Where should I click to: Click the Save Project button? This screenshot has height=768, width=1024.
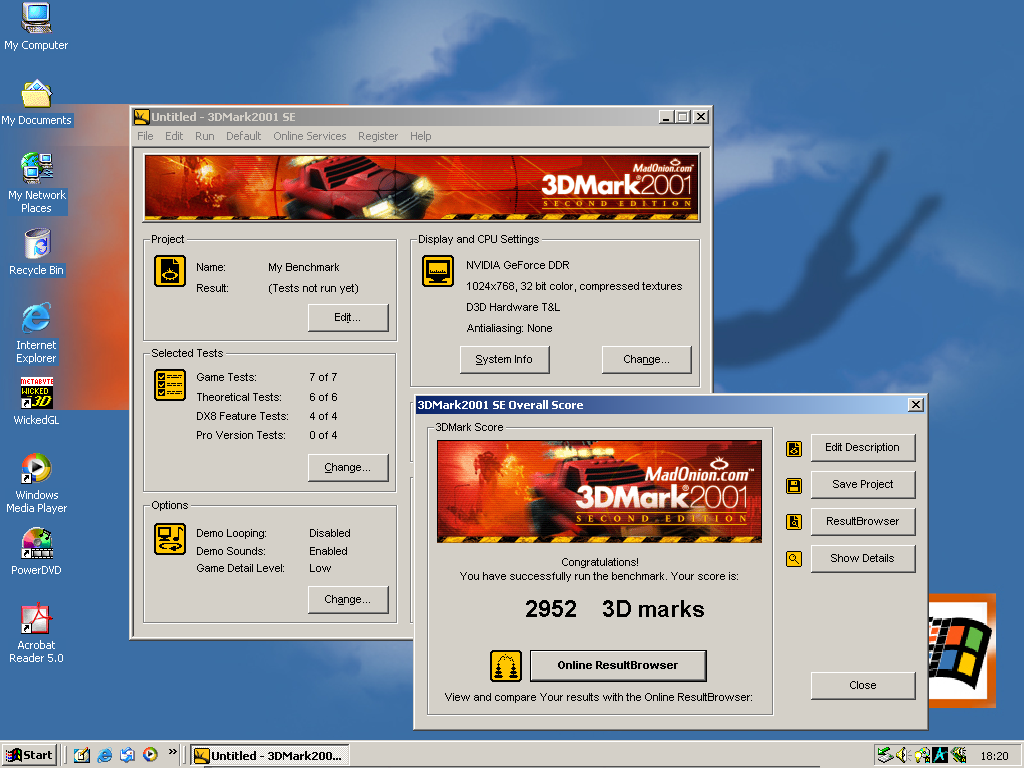[863, 485]
